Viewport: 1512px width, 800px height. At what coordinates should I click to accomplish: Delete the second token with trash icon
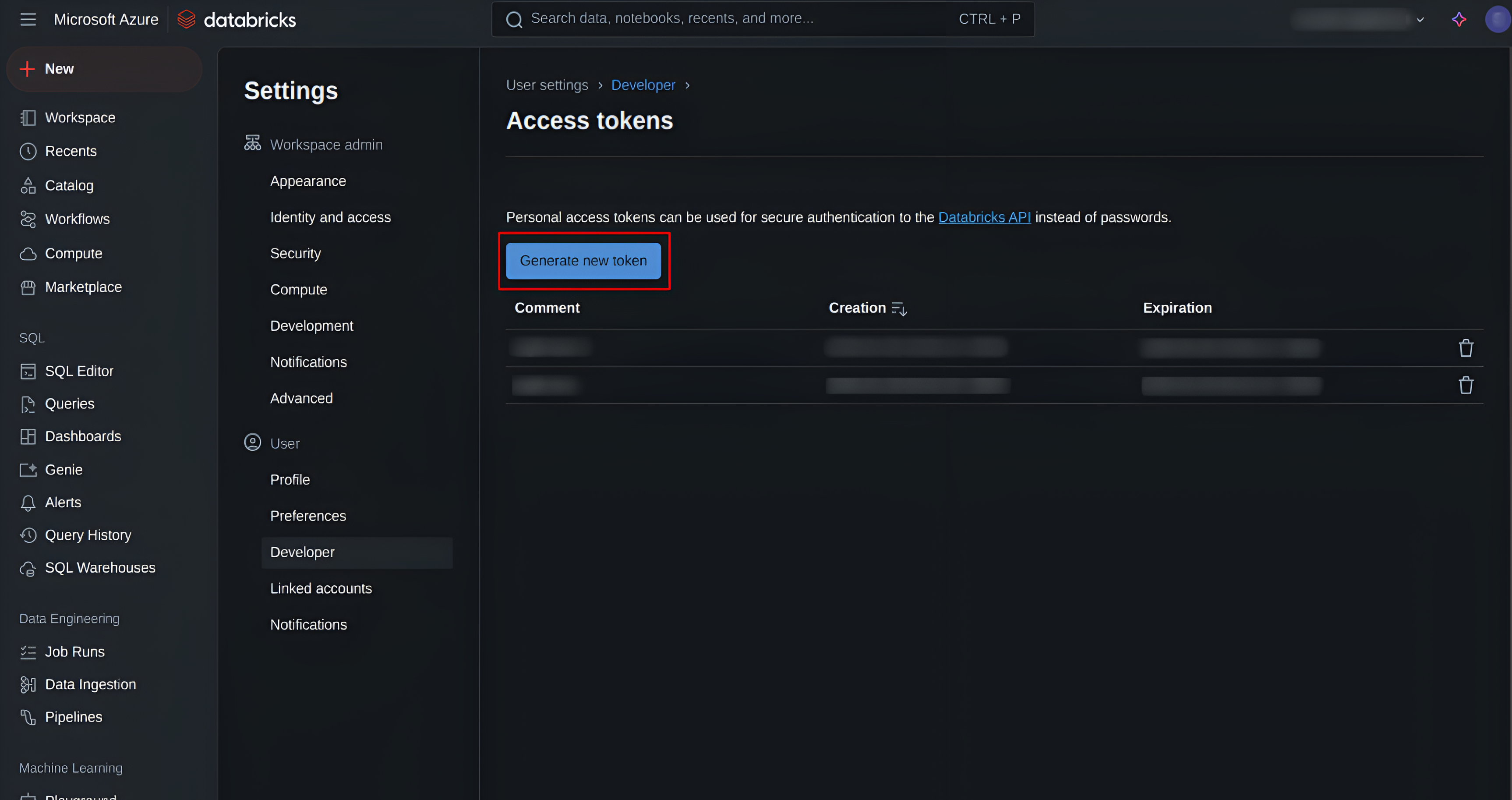pyautogui.click(x=1466, y=385)
